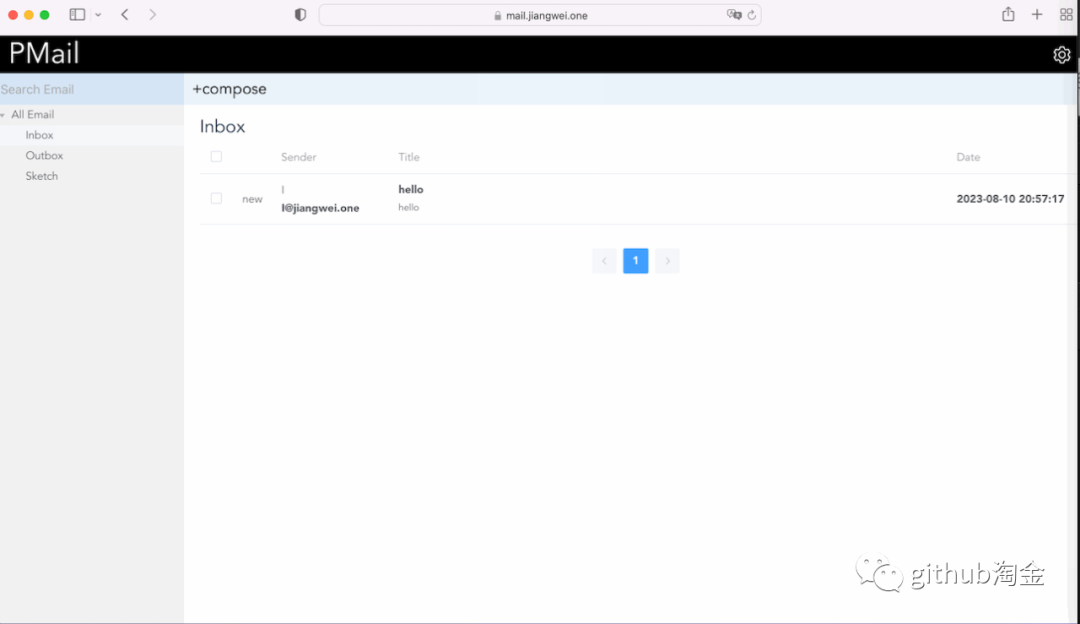
Task: Show Safari tab overview grid icon
Action: [x=1066, y=15]
